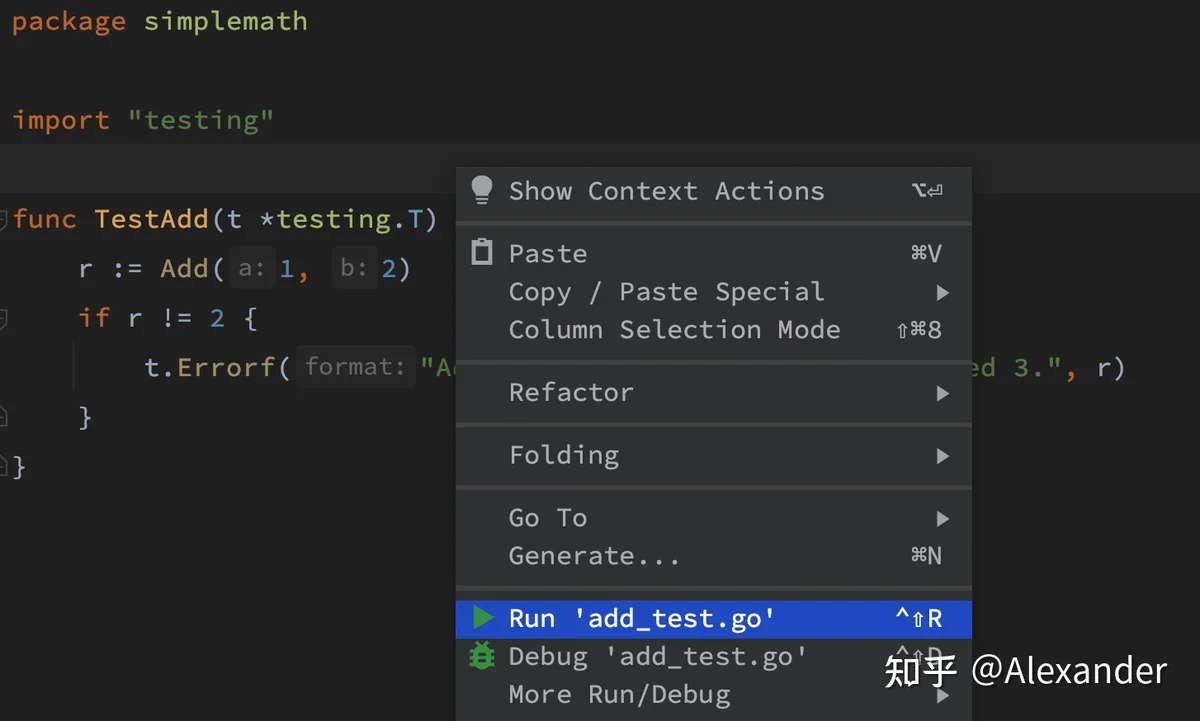Expand the Folding submenu arrow

[x=942, y=456]
